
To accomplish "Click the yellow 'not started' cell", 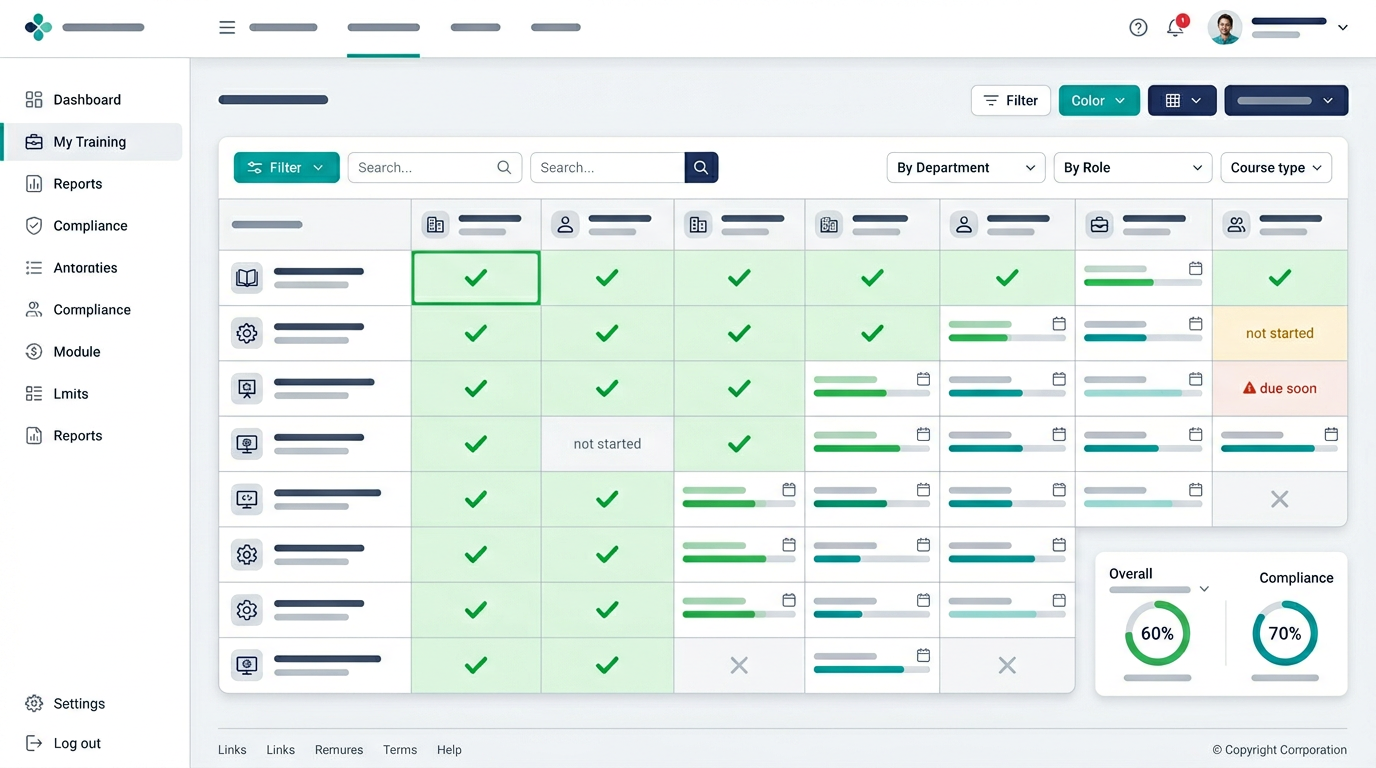I will tap(1280, 333).
